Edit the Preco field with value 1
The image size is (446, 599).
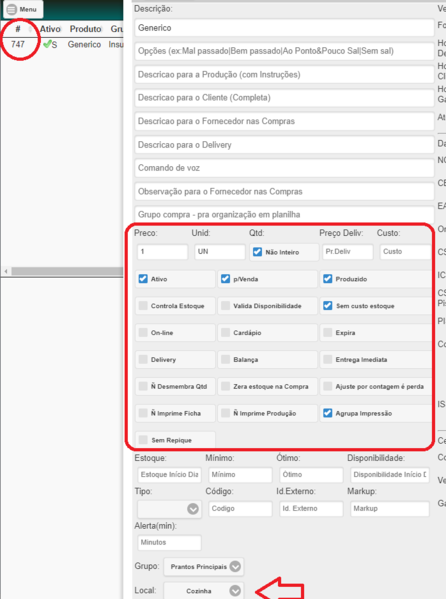162,252
